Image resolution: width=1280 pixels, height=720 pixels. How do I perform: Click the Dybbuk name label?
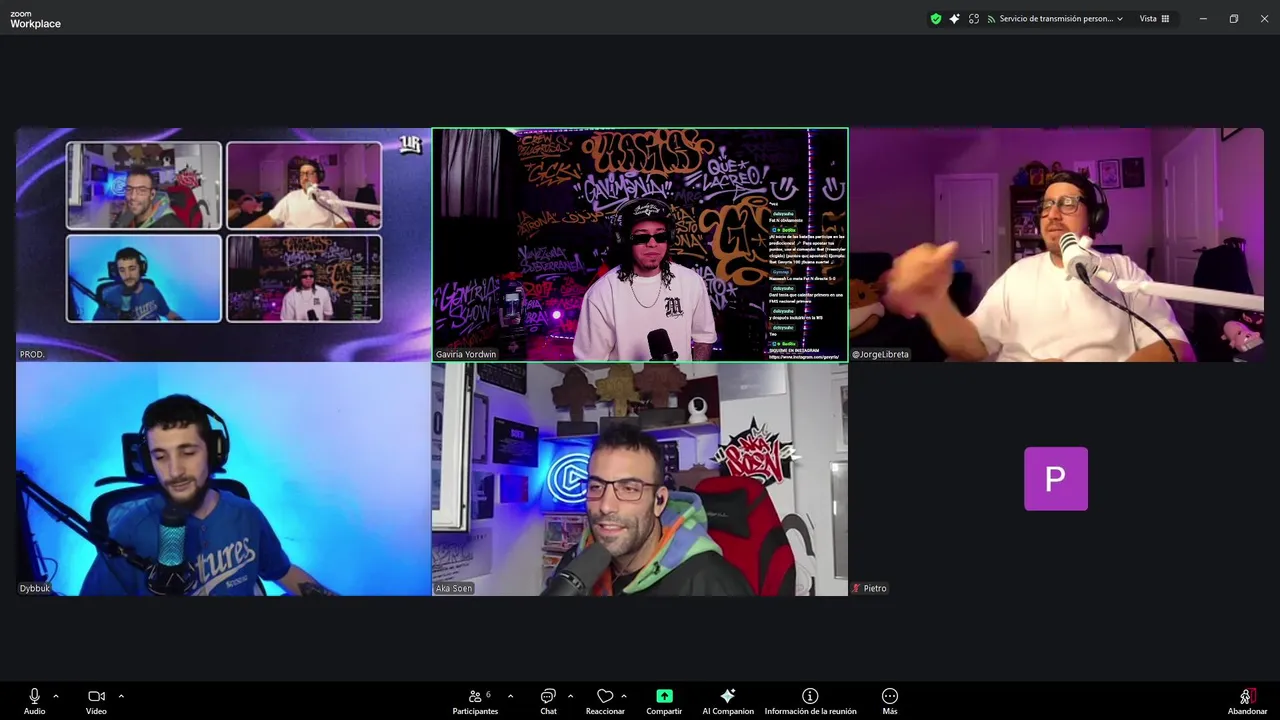(x=35, y=588)
